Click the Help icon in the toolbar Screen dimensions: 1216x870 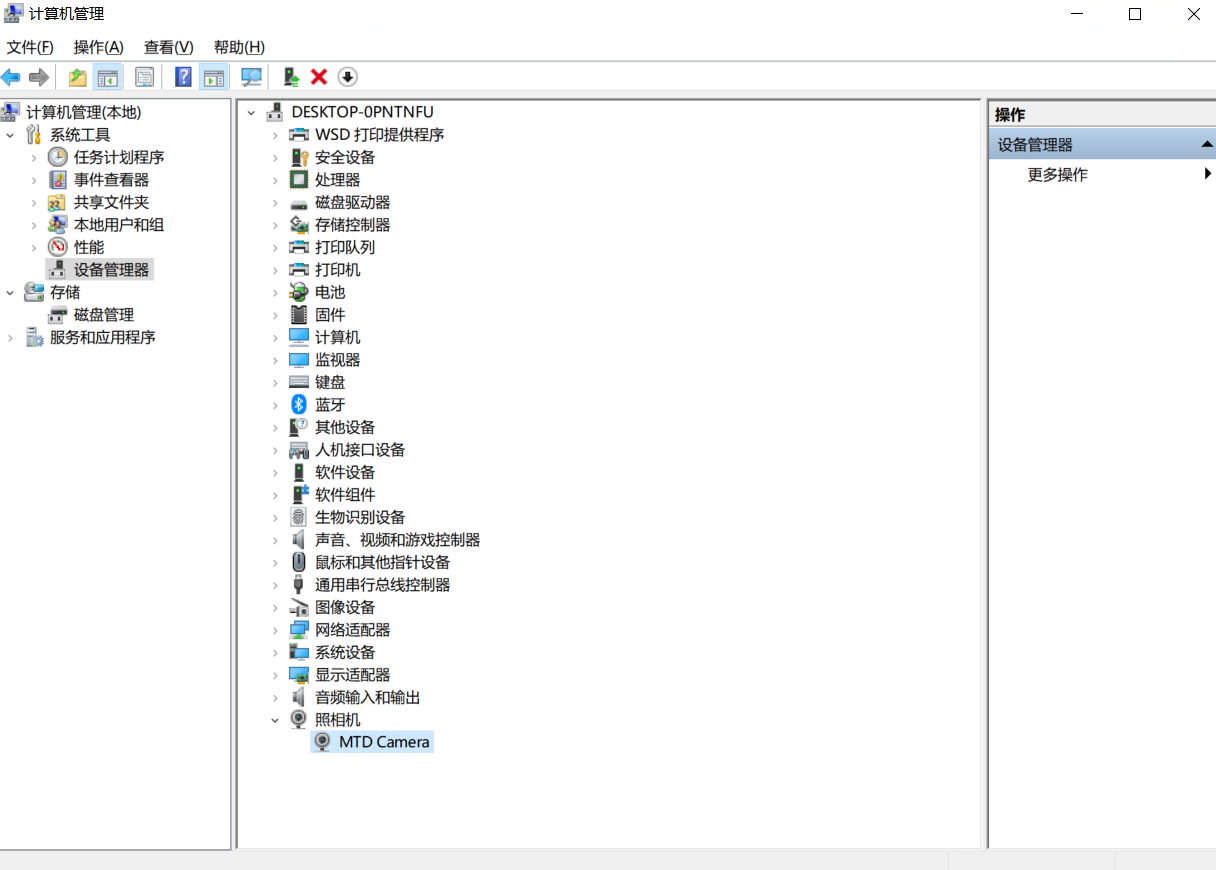182,77
